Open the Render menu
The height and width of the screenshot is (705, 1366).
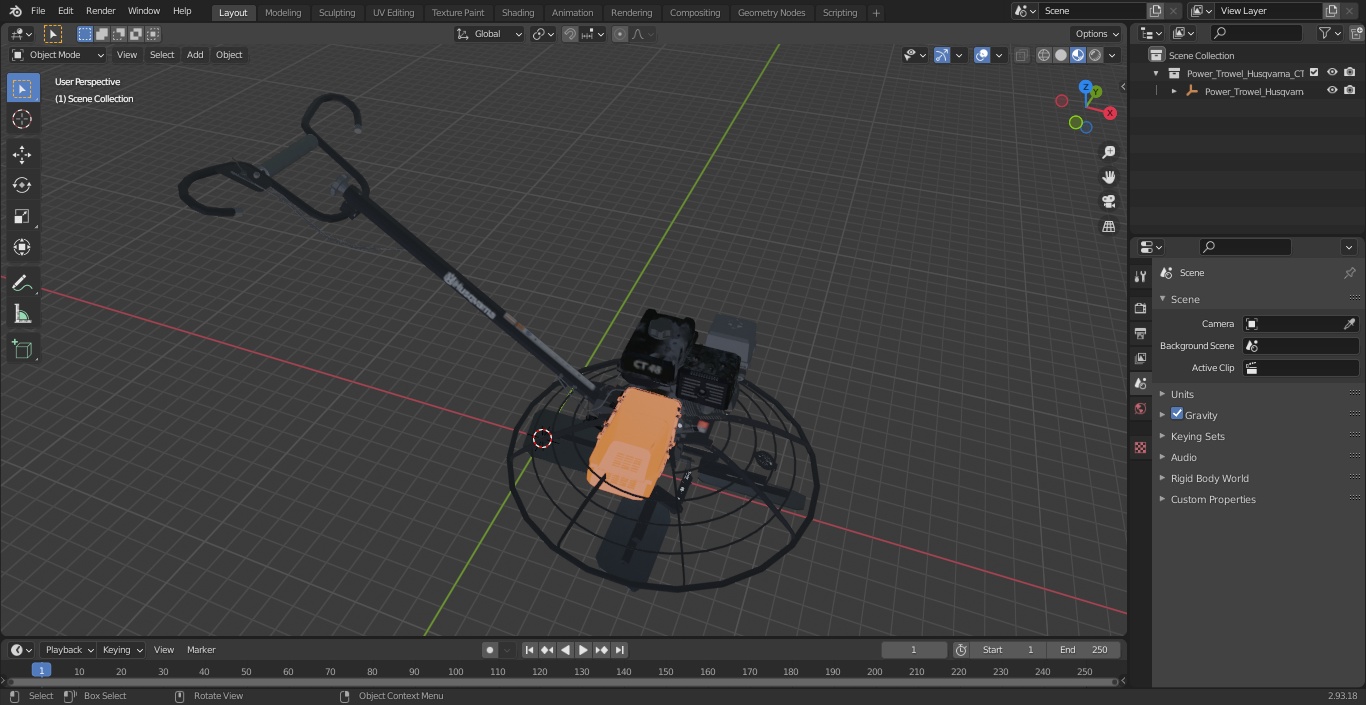pos(100,11)
